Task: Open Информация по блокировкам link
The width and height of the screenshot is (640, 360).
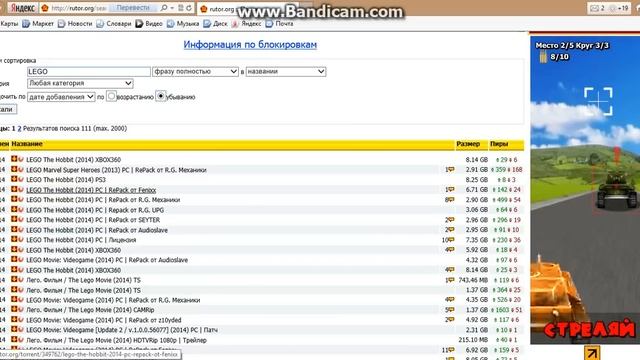Action: pos(250,44)
